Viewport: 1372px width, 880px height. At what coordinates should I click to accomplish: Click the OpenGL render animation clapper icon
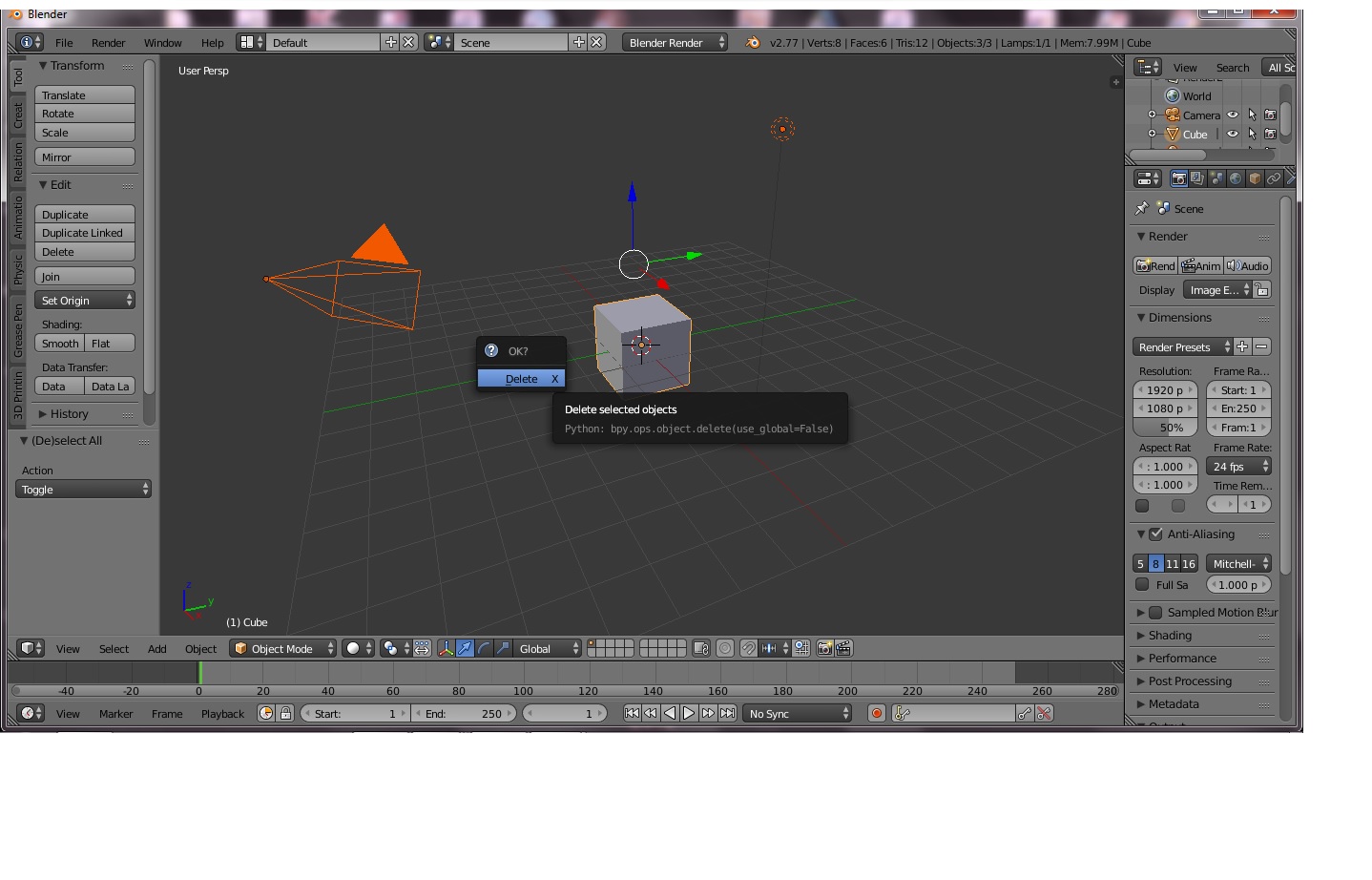pos(843,648)
